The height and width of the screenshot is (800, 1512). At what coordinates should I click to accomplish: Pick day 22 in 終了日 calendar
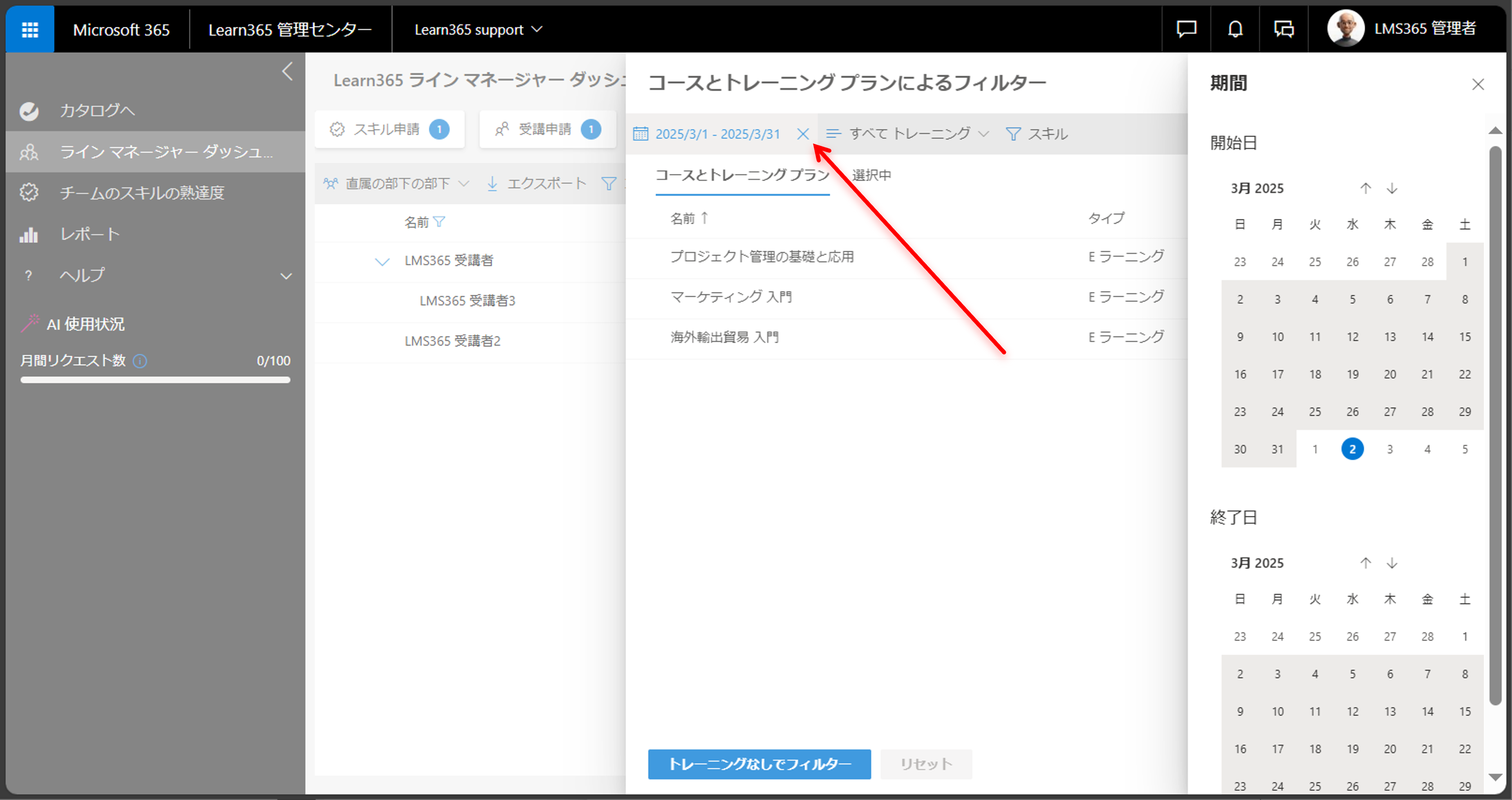pos(1465,749)
